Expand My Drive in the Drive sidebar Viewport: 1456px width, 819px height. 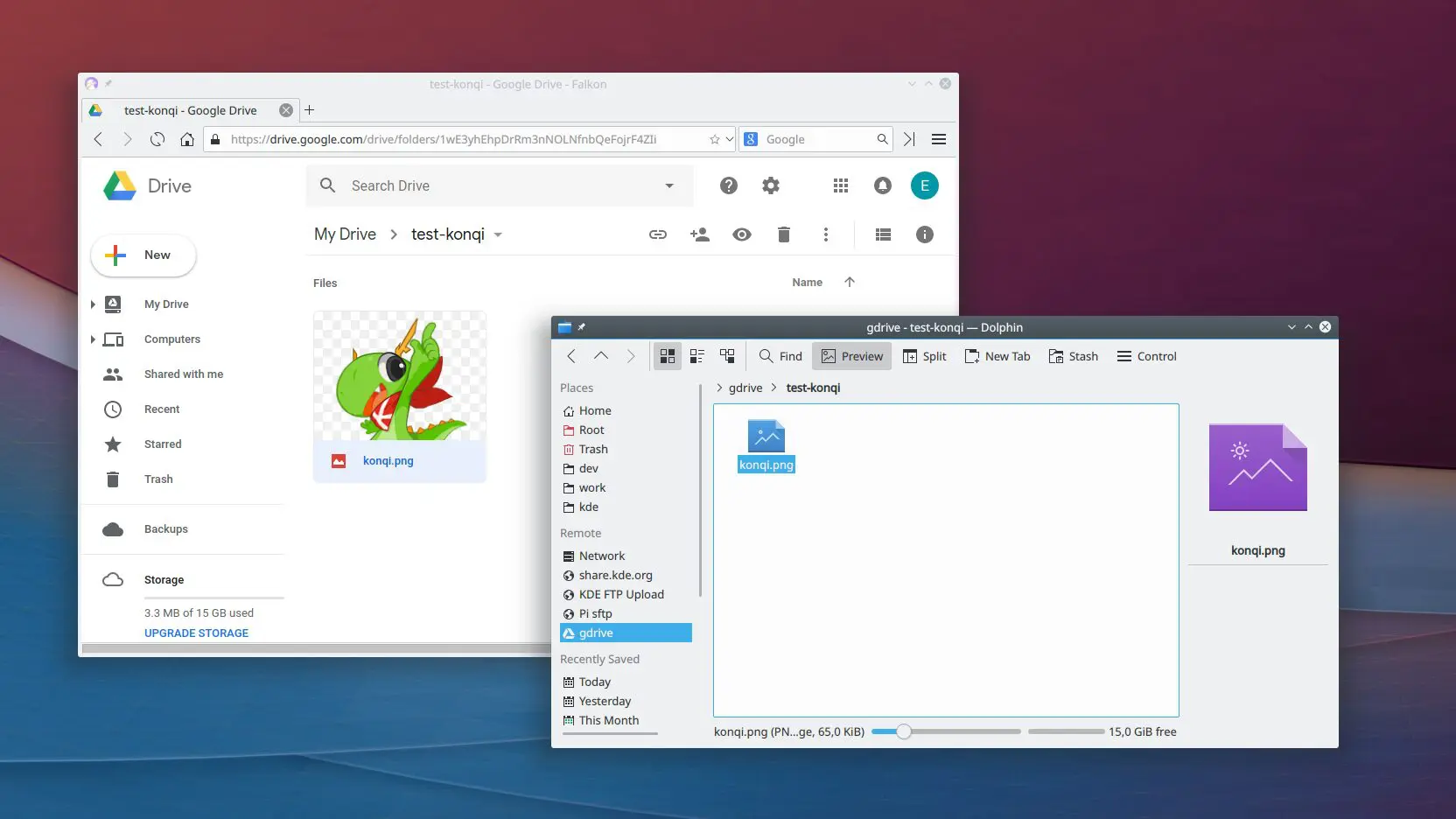(93, 304)
